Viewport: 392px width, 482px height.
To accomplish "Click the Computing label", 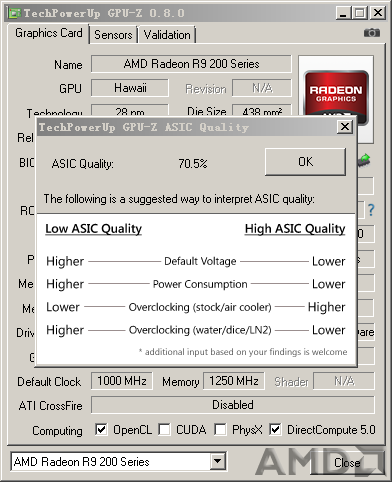I will point(57,431).
